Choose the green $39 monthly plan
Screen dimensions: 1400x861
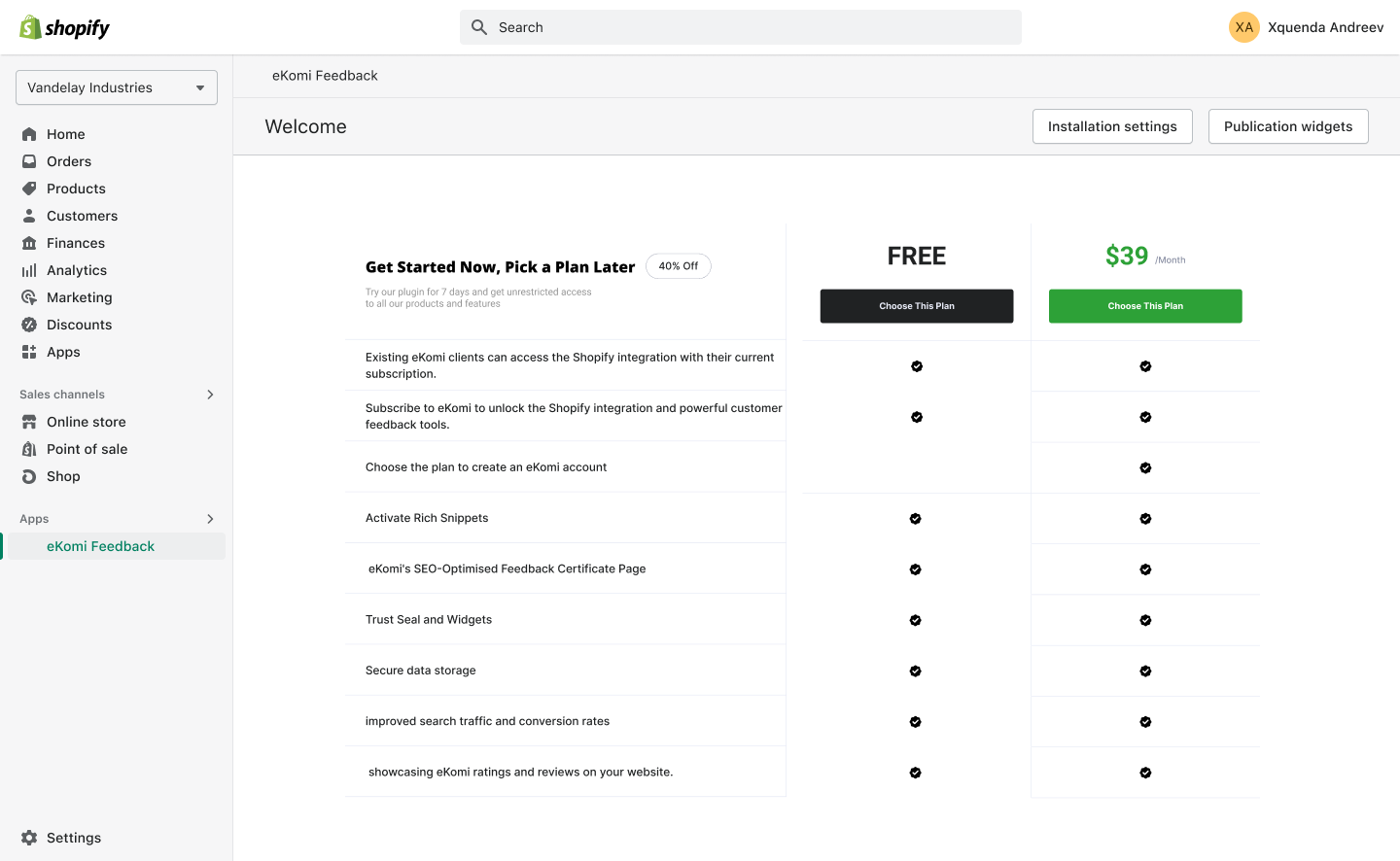pyautogui.click(x=1145, y=306)
